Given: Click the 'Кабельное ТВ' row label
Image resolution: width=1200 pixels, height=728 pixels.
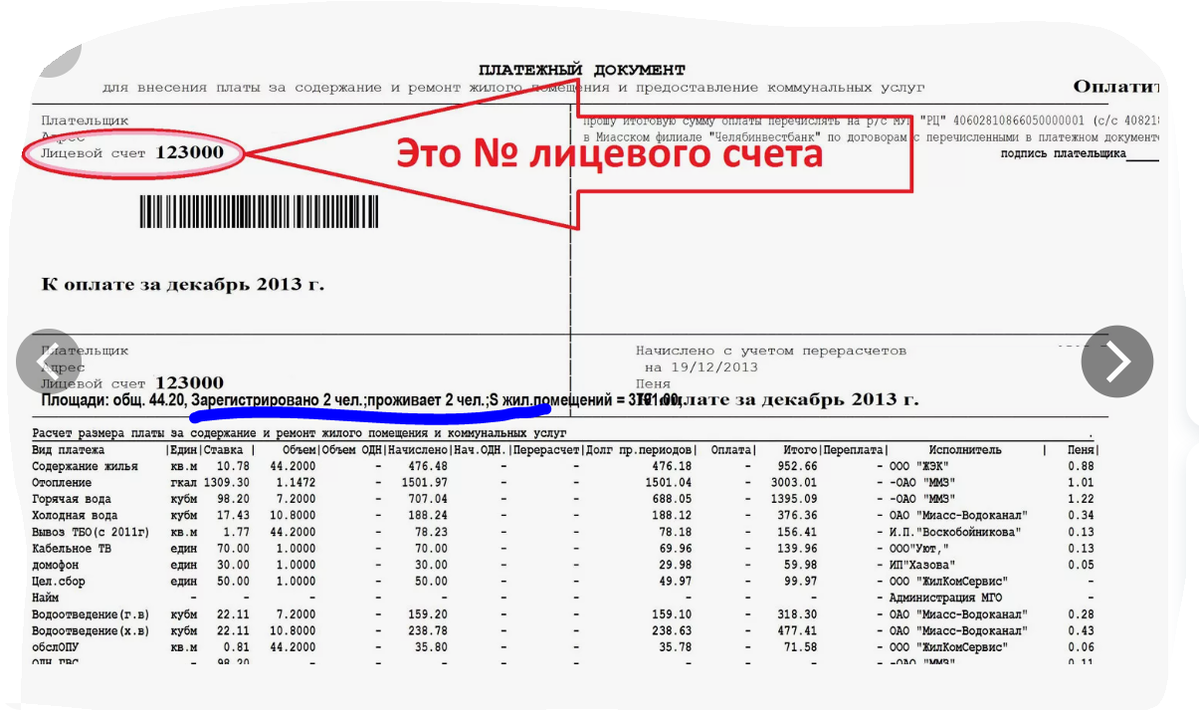Looking at the screenshot, I should click(x=72, y=549).
